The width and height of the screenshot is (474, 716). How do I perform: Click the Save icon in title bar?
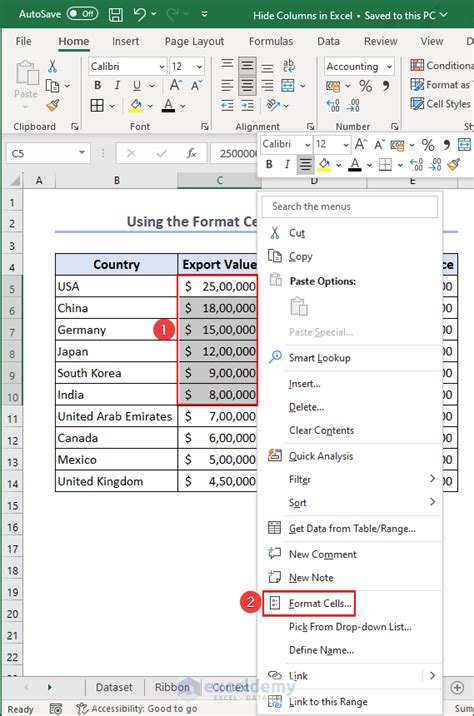116,15
